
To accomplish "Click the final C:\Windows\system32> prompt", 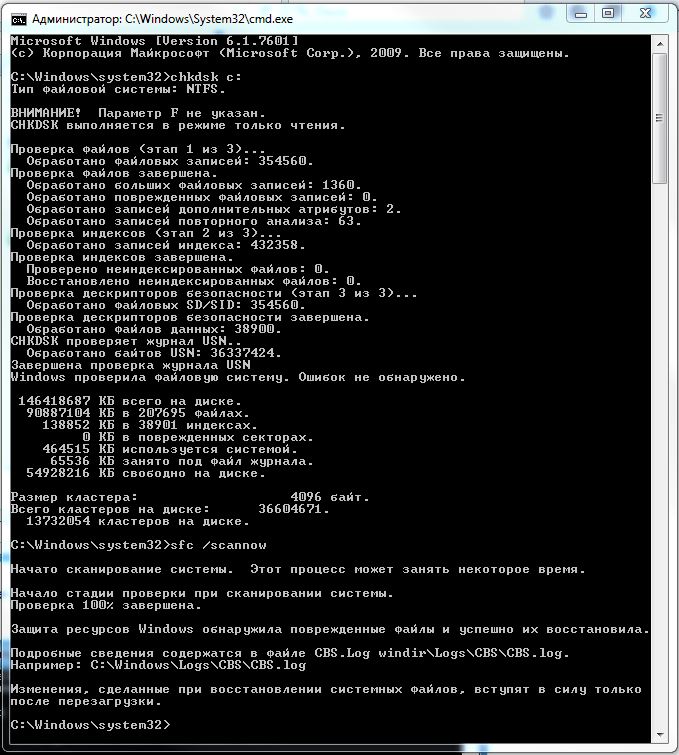I will tap(91, 725).
